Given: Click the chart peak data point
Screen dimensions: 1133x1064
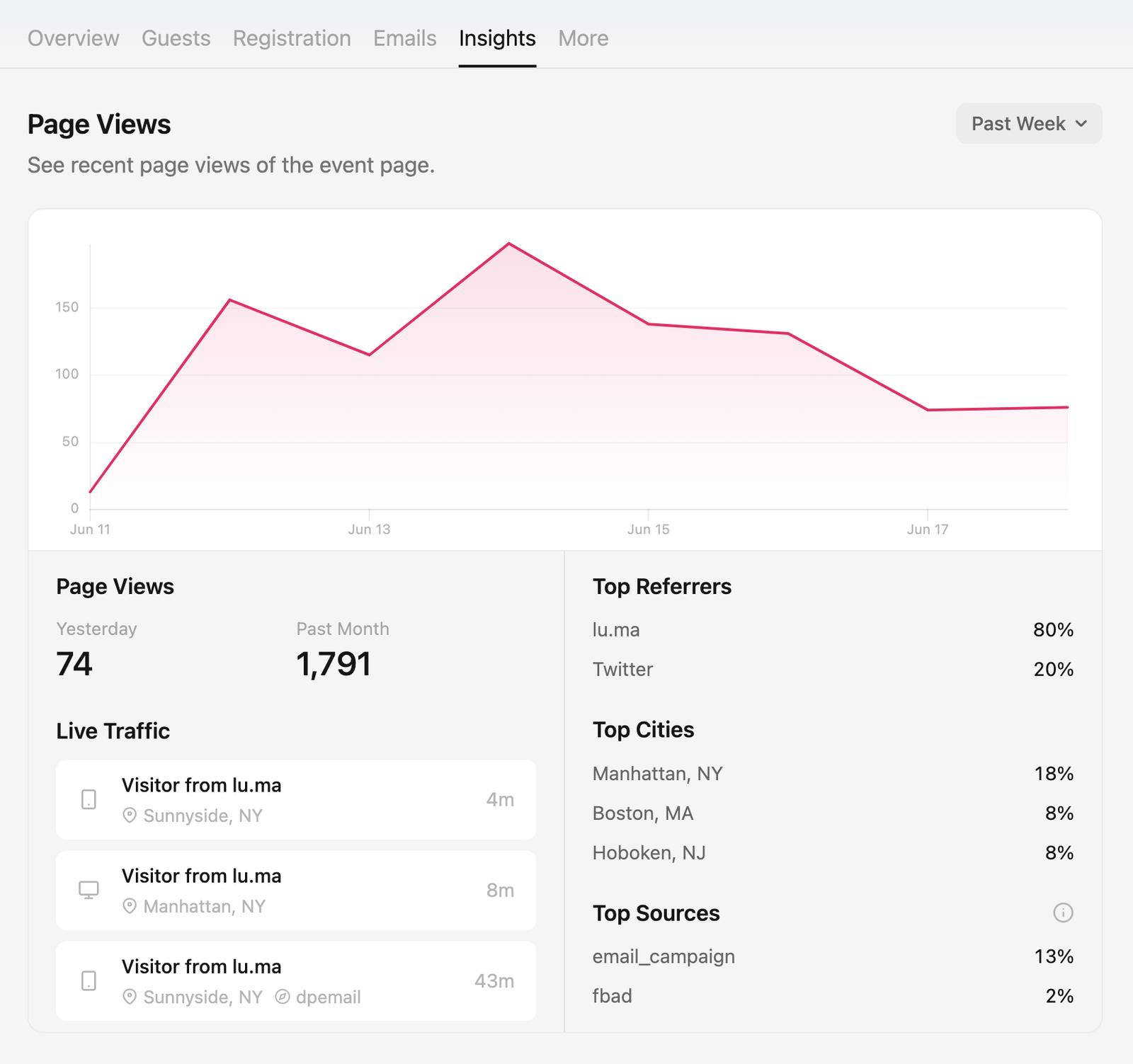Looking at the screenshot, I should point(509,244).
